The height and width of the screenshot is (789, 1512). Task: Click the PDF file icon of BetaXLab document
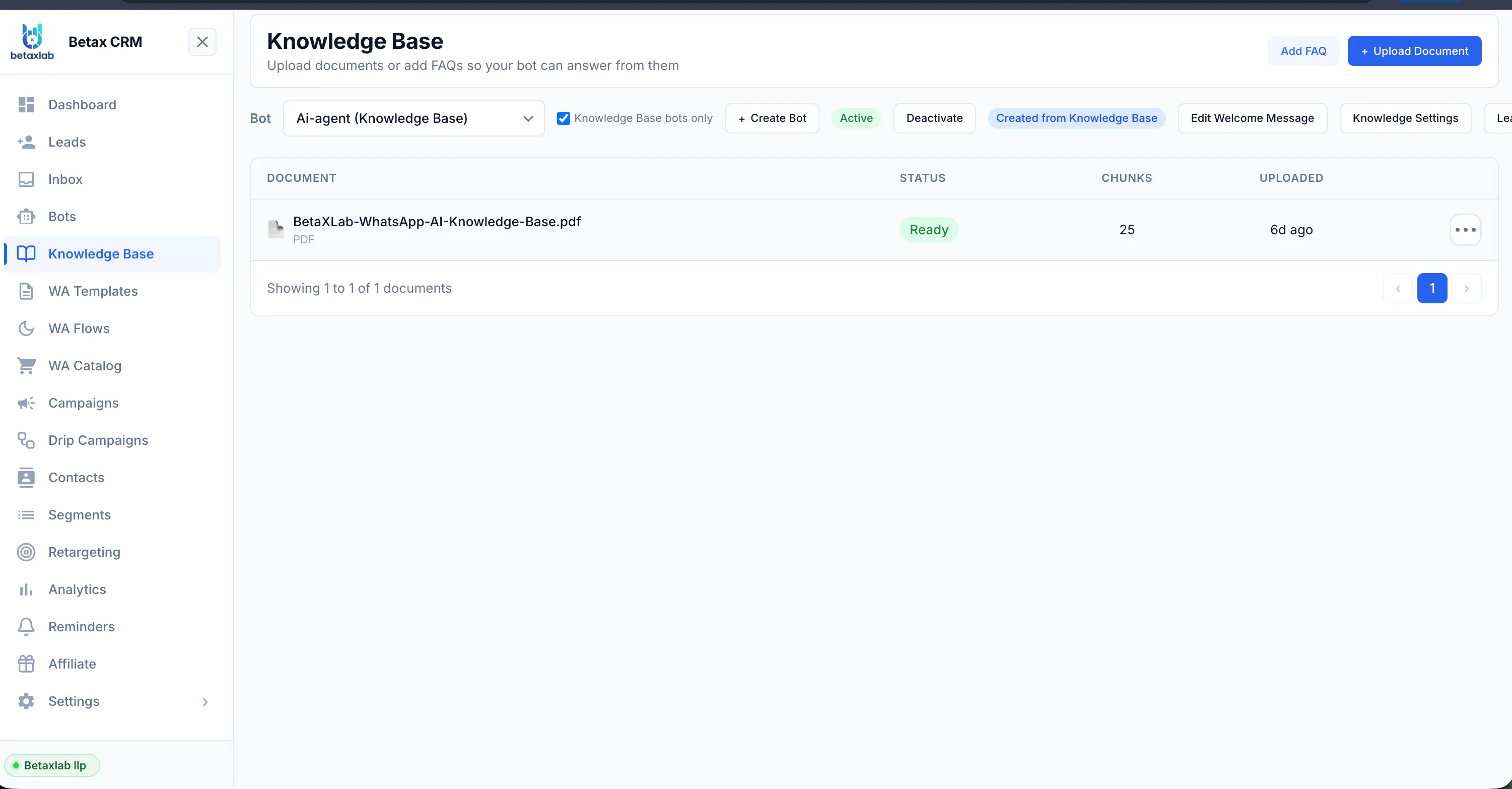(x=276, y=229)
